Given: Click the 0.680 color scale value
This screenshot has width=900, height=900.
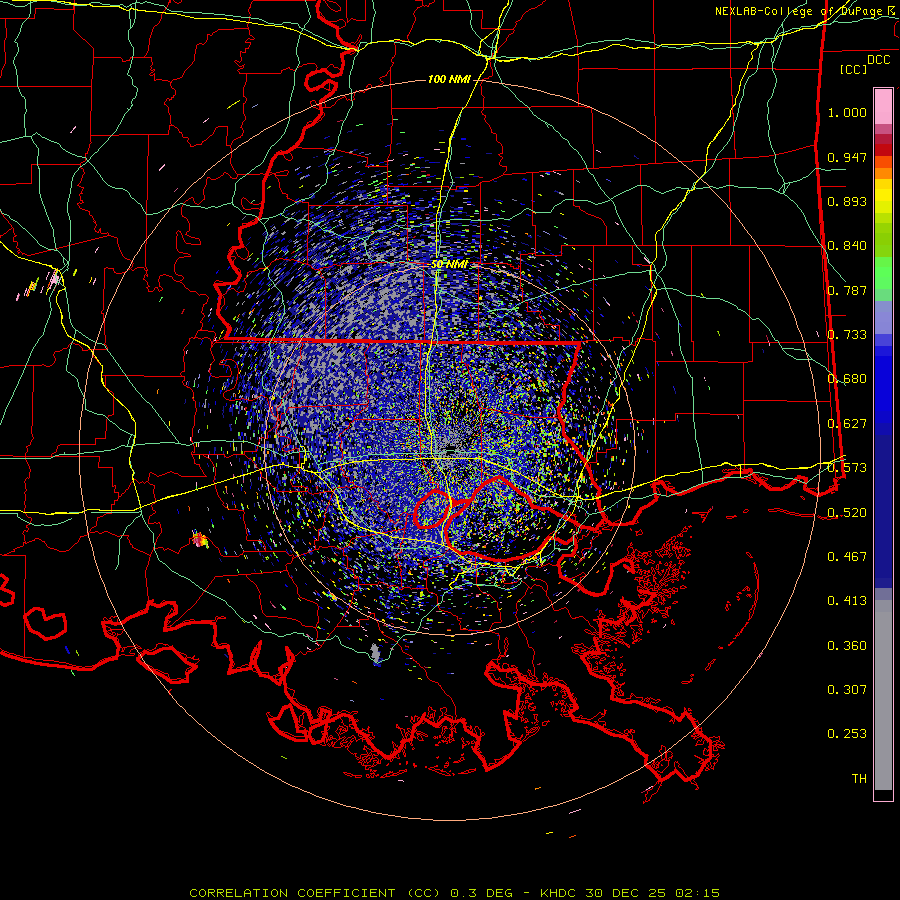Looking at the screenshot, I should pos(847,379).
